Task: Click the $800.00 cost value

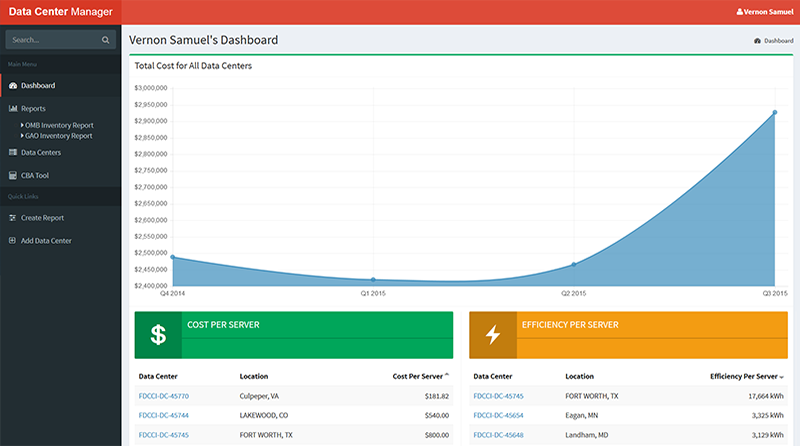Action: (x=437, y=435)
